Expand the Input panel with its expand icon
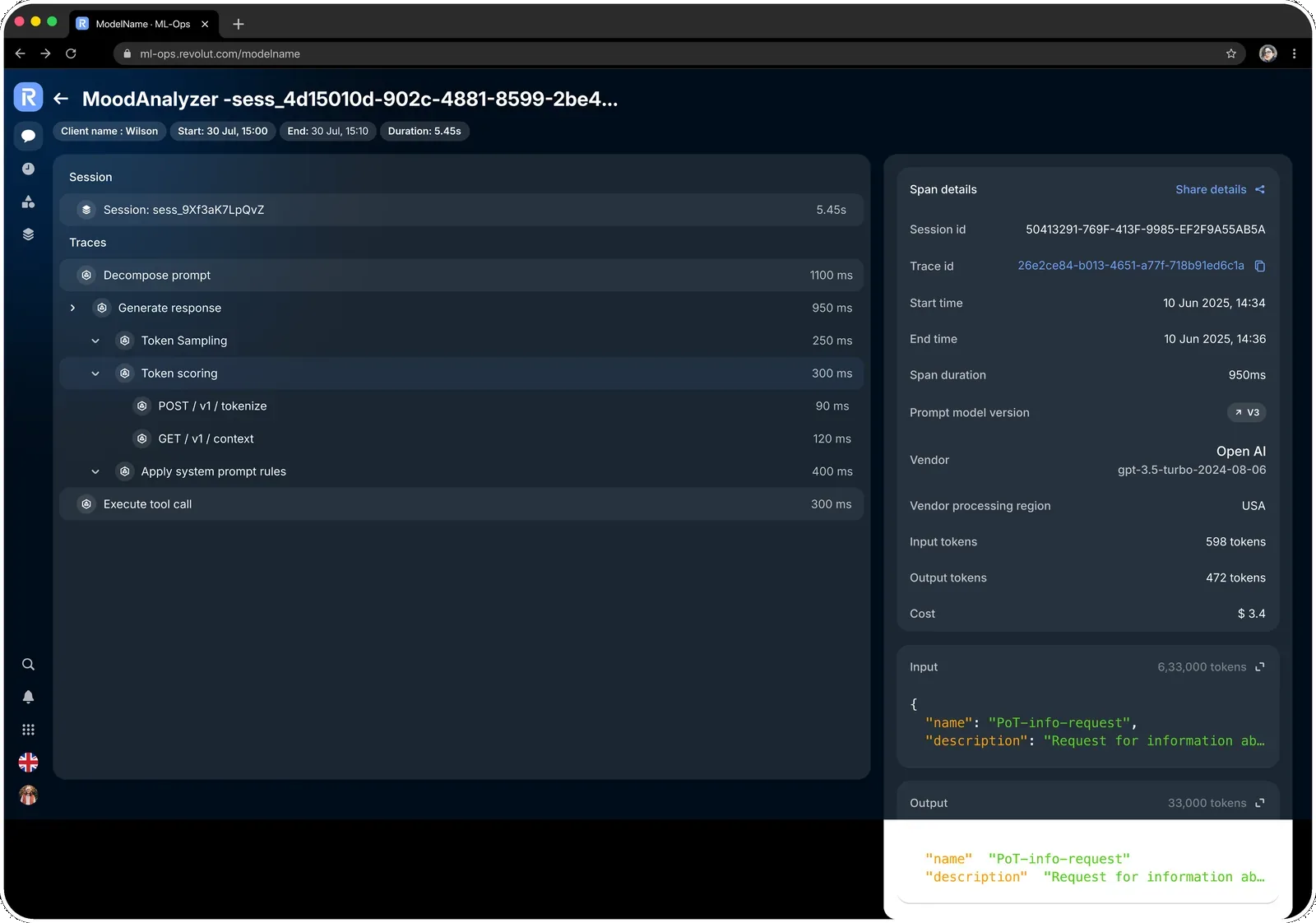1316x923 pixels. point(1259,667)
